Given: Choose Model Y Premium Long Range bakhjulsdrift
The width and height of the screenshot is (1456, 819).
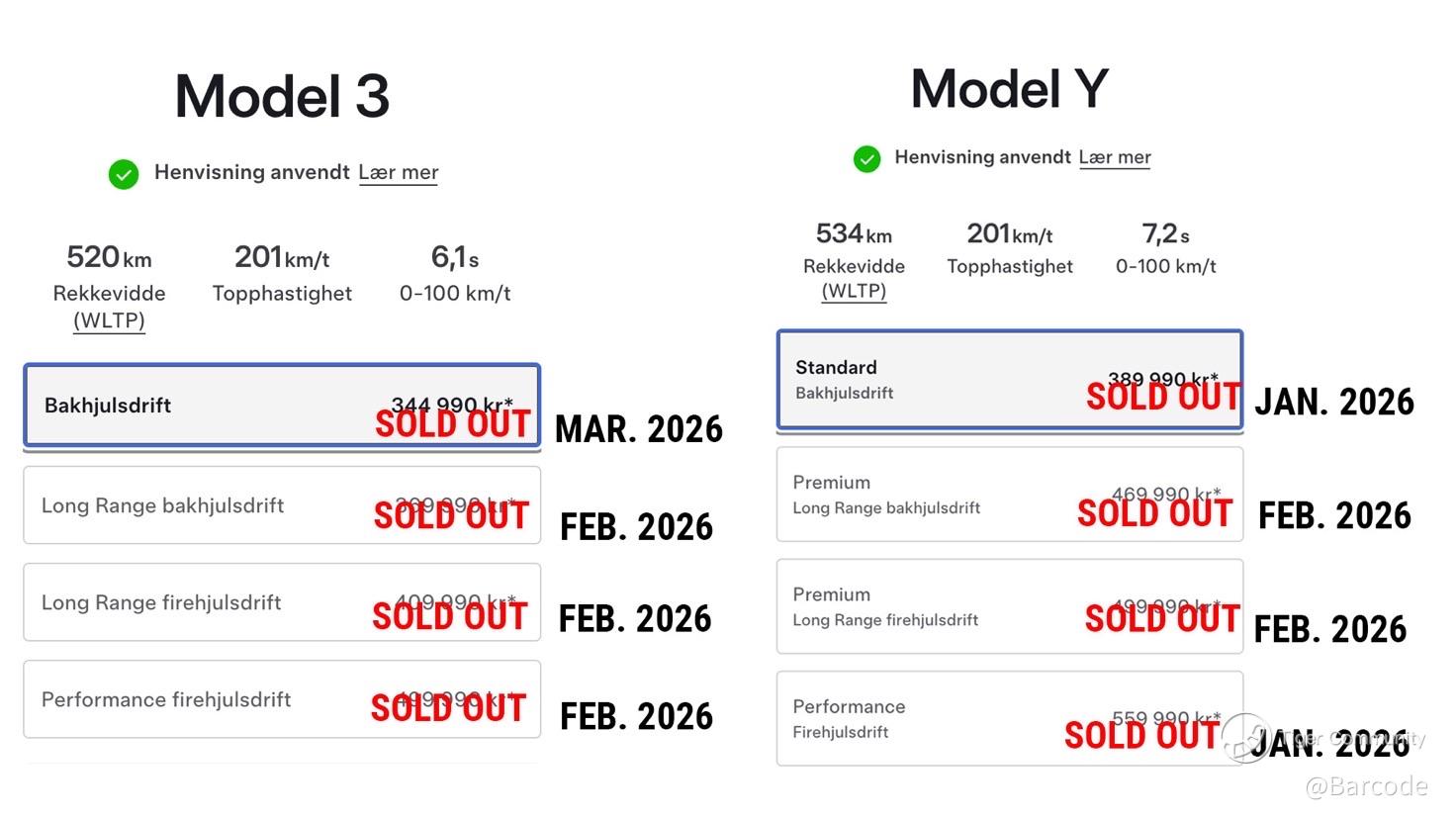Looking at the screenshot, I should (1009, 495).
